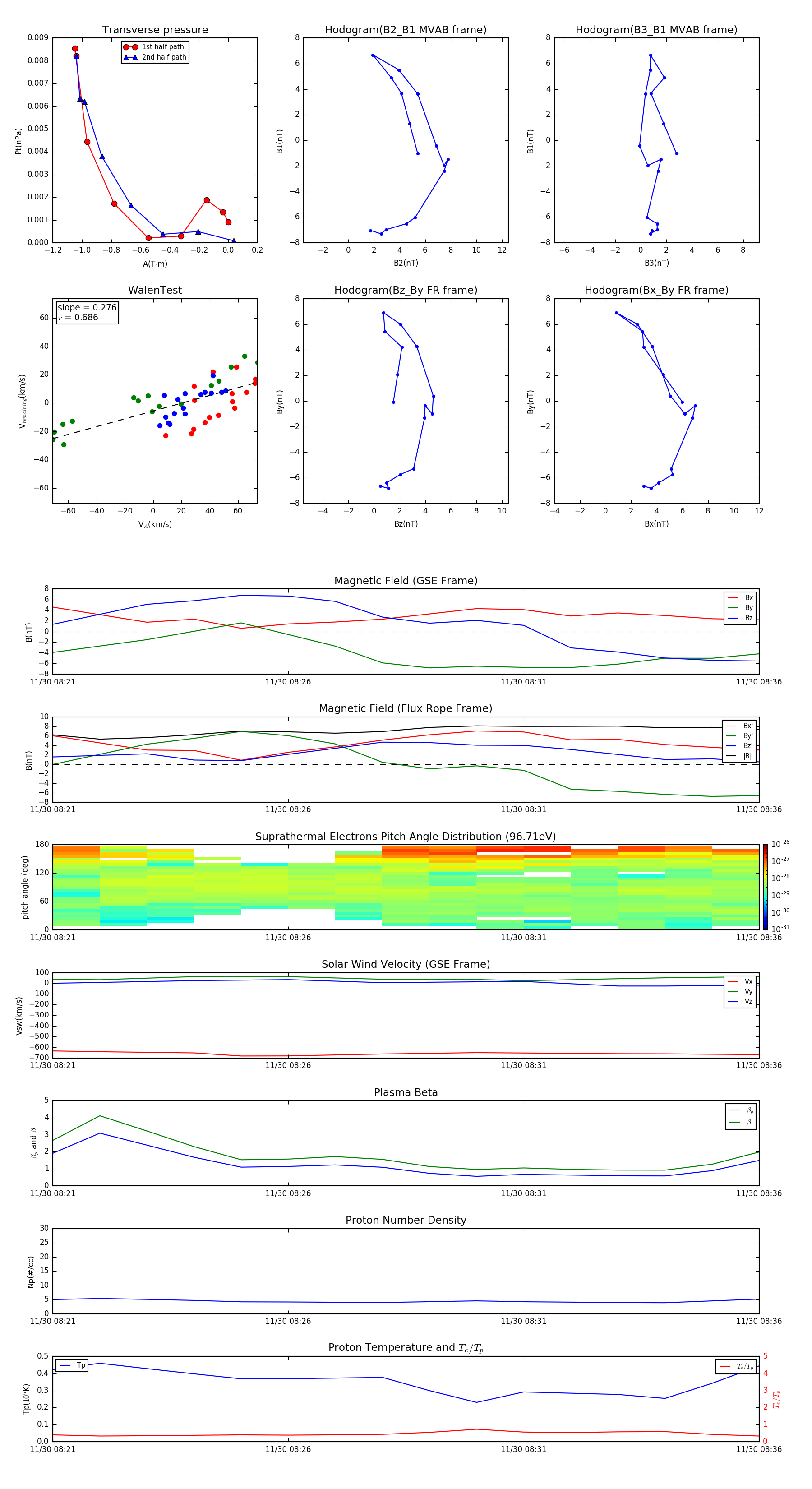Screen dimensions: 812x1489
Task: Click the "Bx(nT)" x-axis label
Action: tap(656, 524)
